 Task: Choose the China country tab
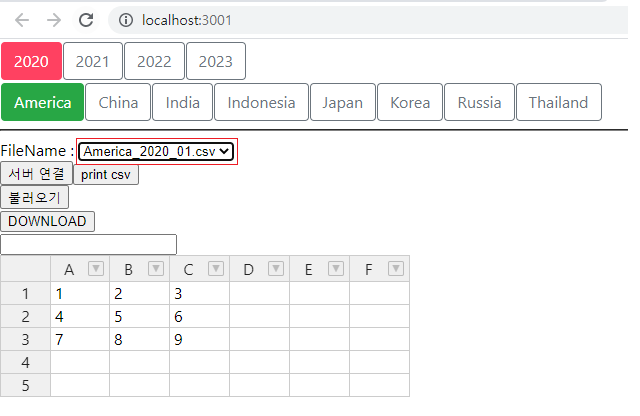[x=118, y=102]
